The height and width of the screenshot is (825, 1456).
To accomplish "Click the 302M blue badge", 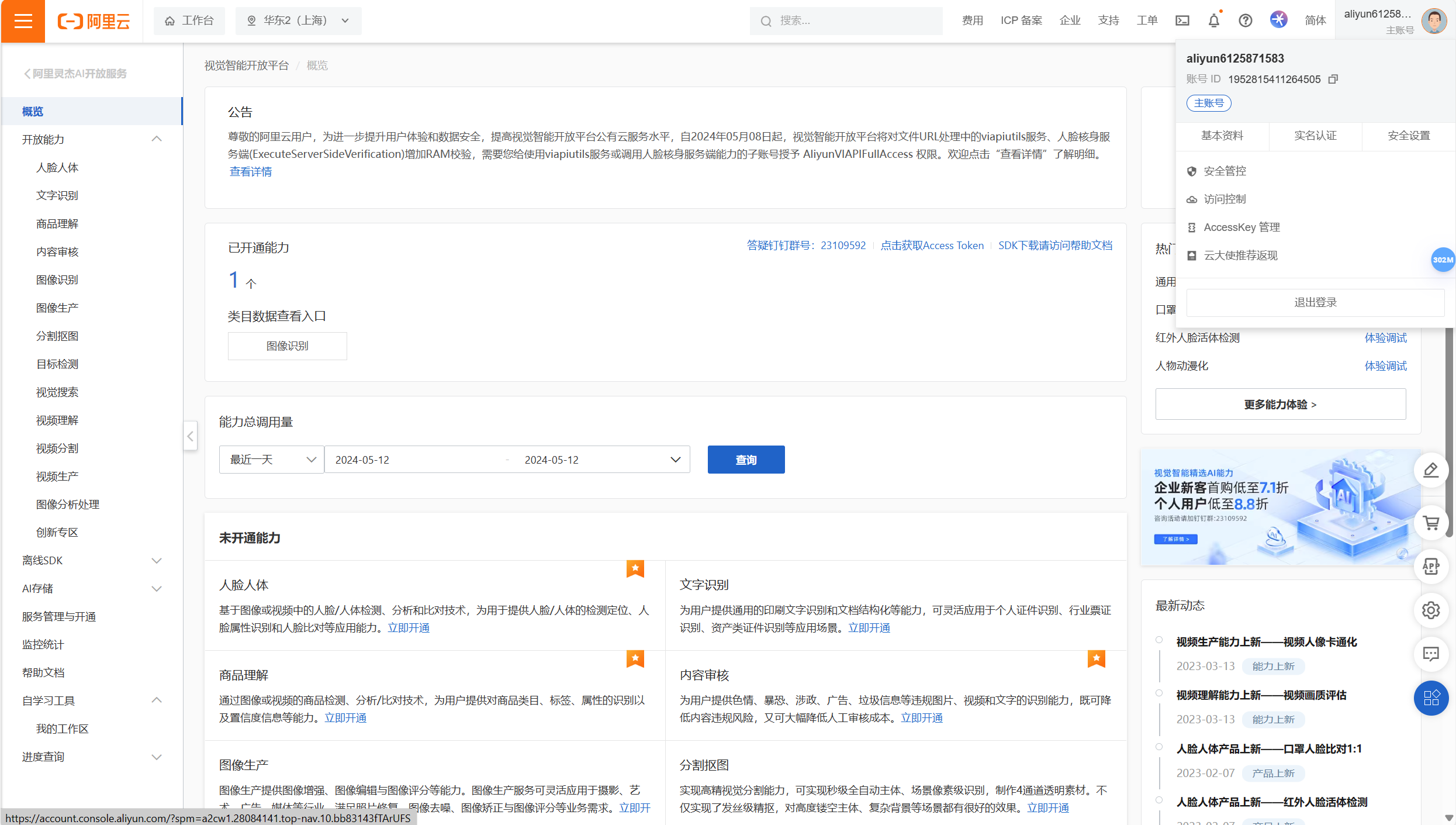I will [x=1443, y=260].
